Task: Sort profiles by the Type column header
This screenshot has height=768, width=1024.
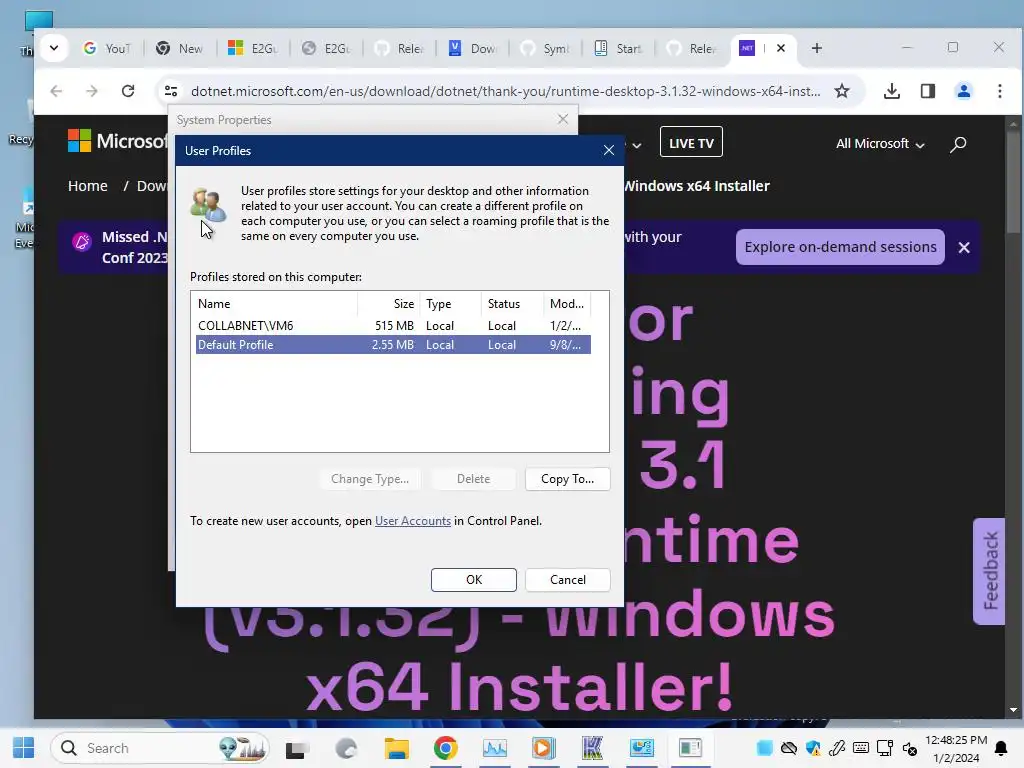Action: 450,304
